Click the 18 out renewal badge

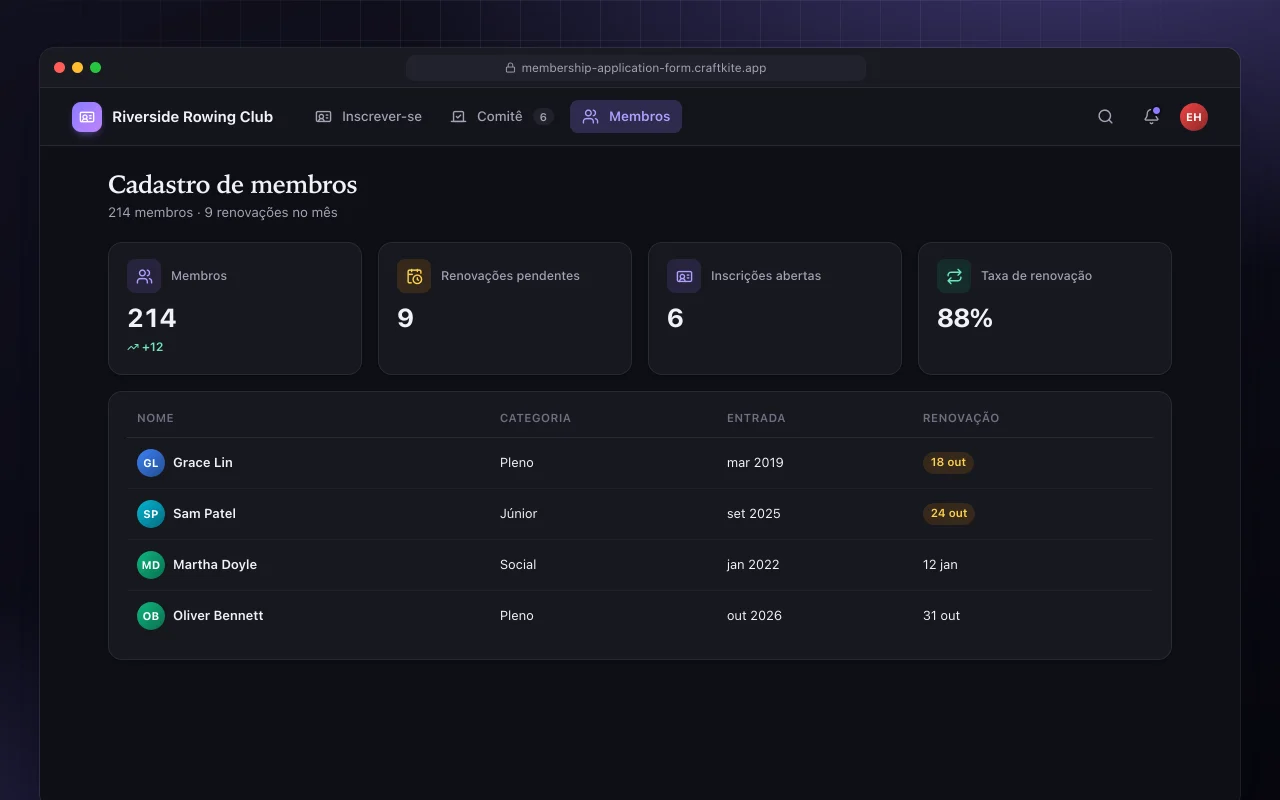(x=948, y=463)
